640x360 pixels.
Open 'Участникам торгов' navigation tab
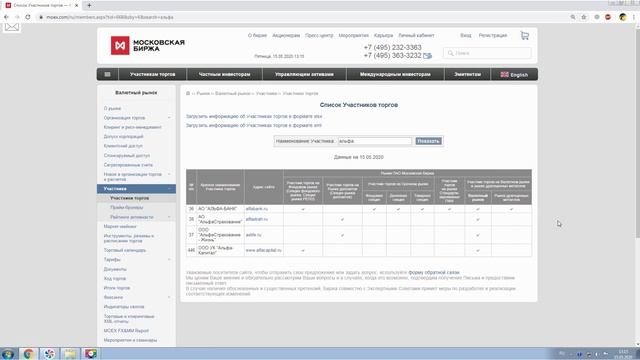152,74
